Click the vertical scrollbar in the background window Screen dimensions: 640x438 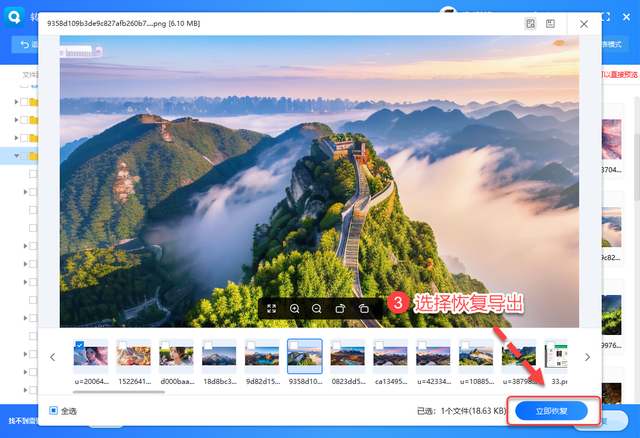tap(637, 167)
